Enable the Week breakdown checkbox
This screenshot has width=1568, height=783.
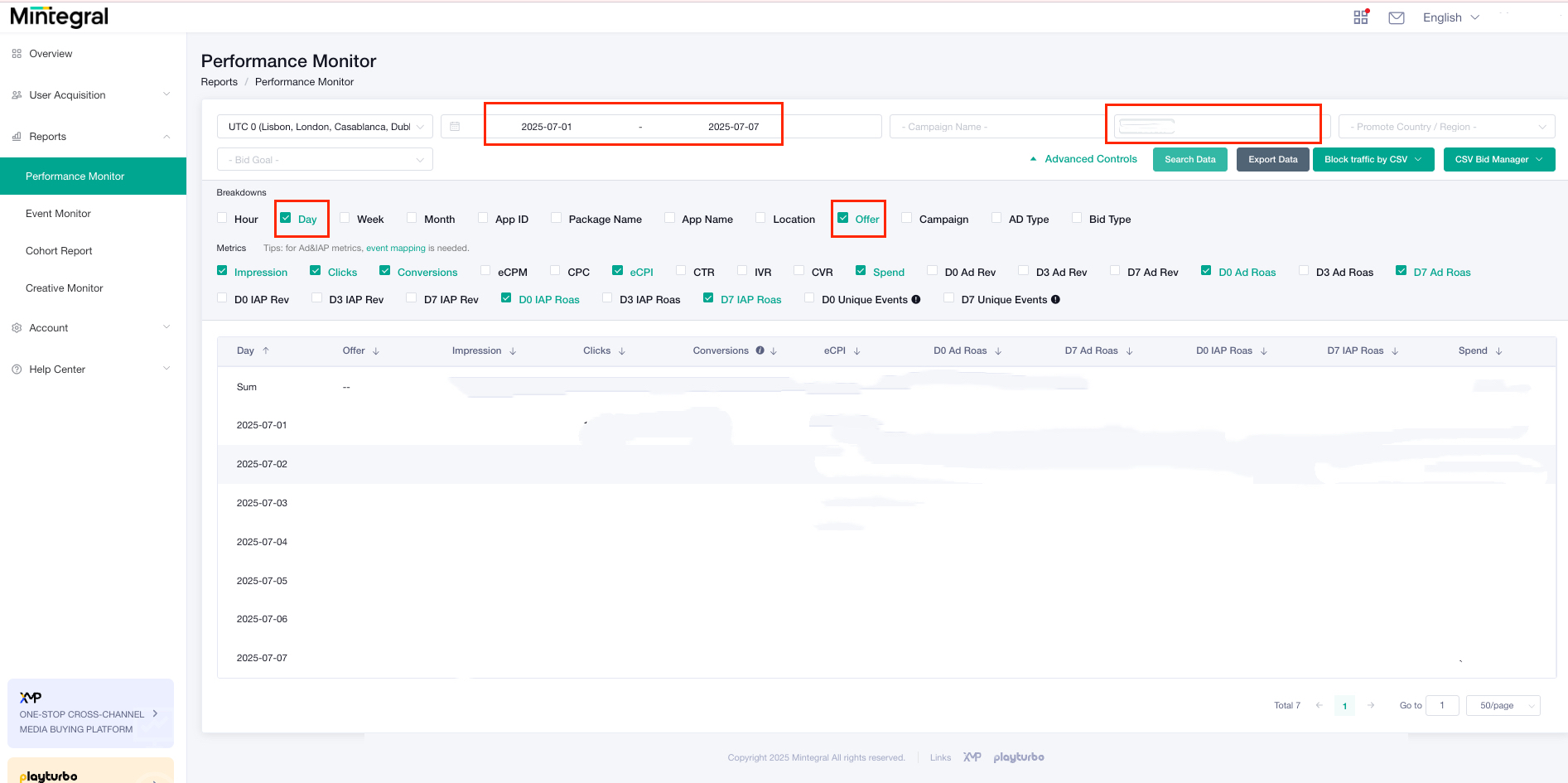[345, 217]
